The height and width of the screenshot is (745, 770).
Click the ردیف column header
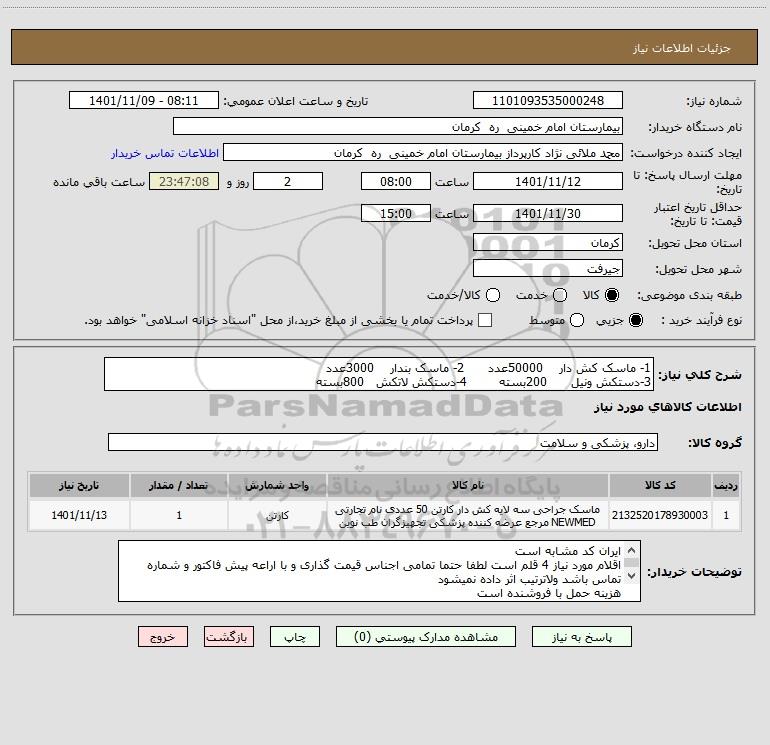(726, 486)
